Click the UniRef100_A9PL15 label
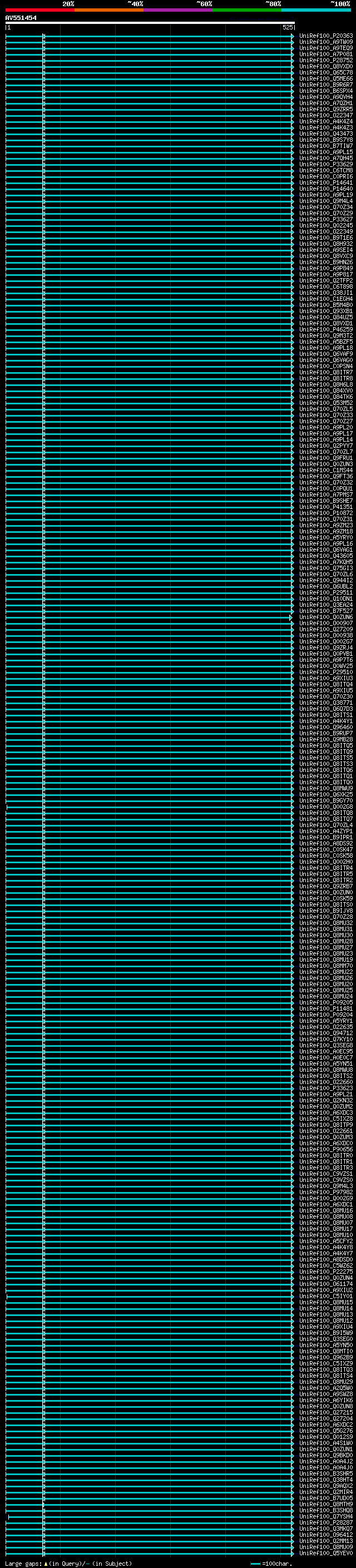 click(325, 152)
